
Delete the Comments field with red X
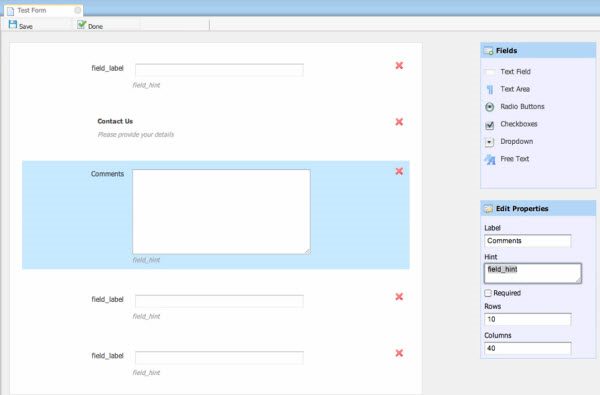[399, 171]
